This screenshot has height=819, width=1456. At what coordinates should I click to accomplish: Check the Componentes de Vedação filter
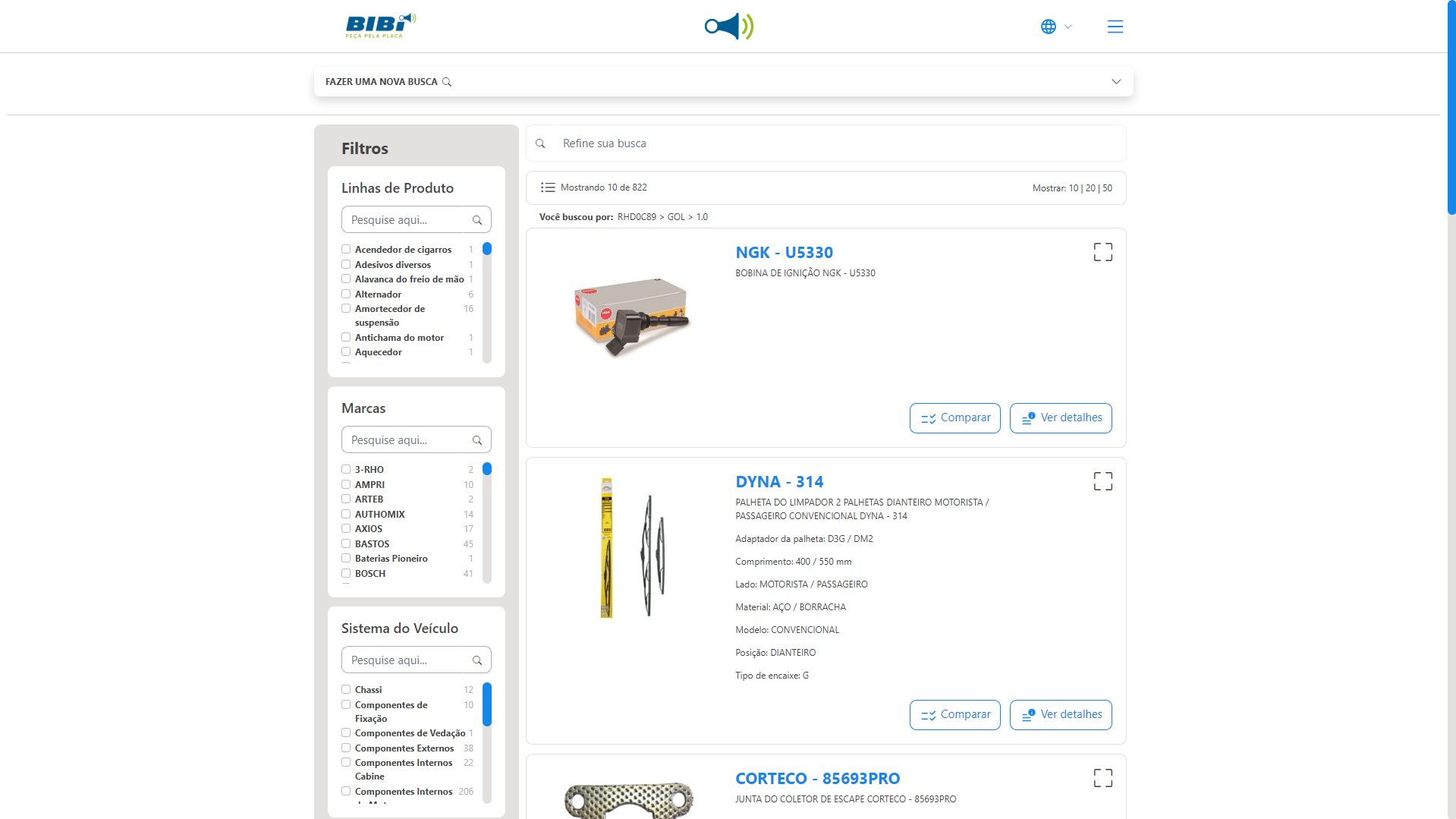[346, 732]
